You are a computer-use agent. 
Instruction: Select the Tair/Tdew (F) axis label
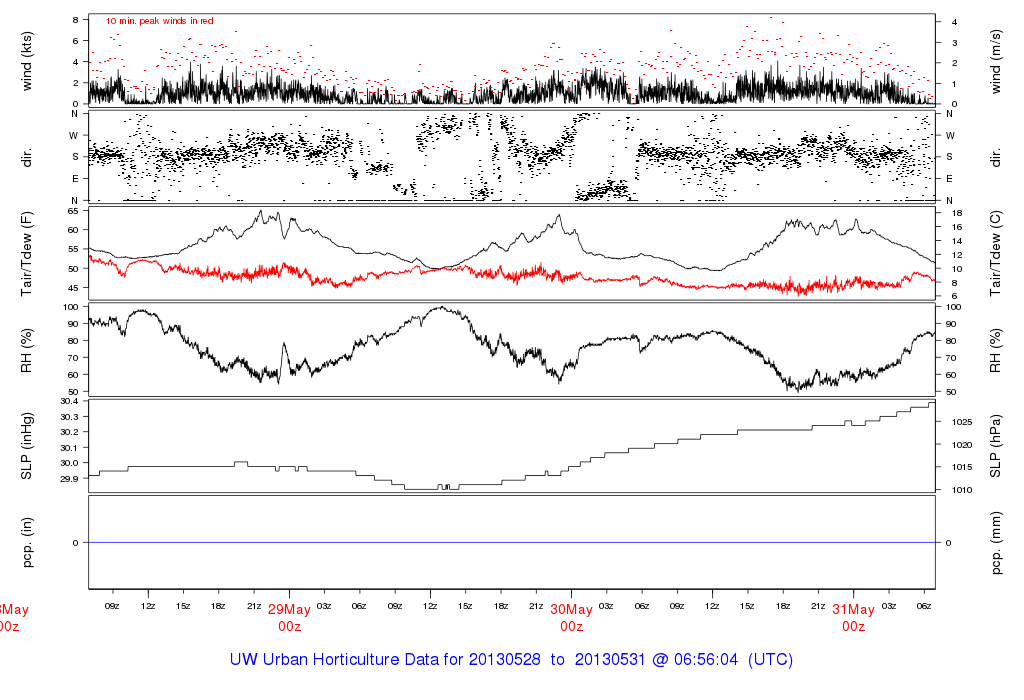click(x=27, y=253)
